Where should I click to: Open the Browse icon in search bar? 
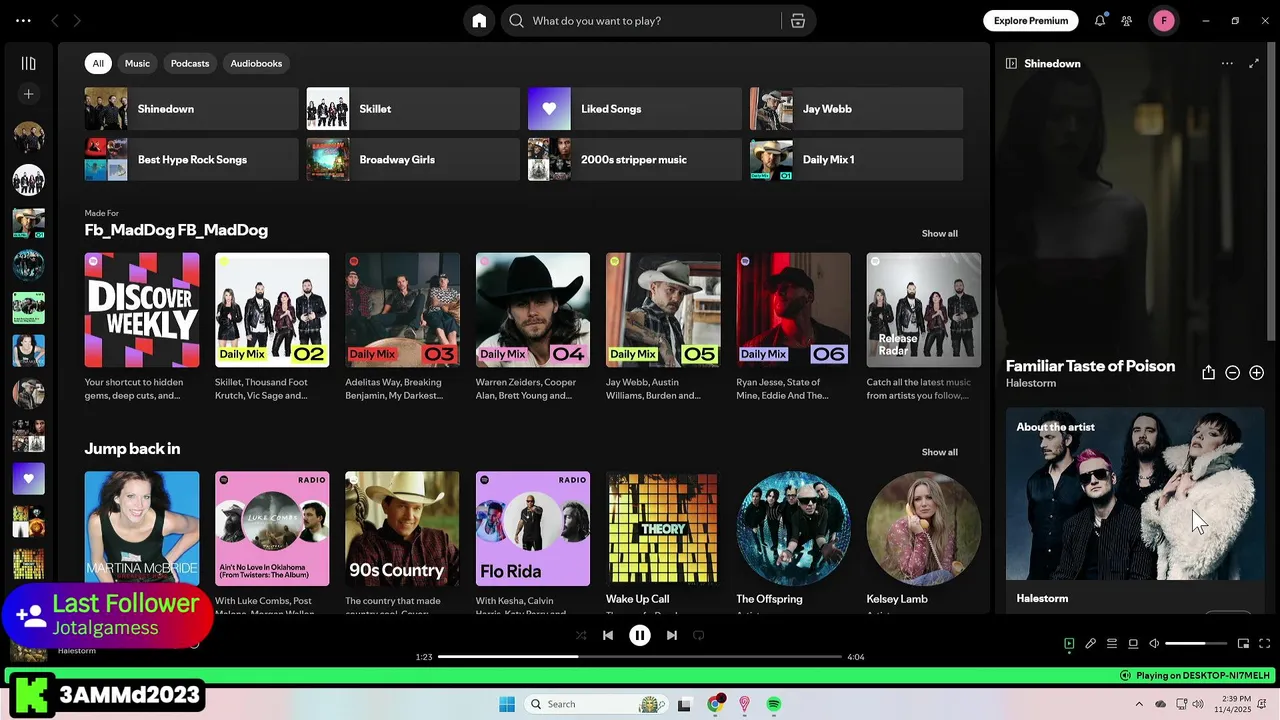(x=798, y=20)
